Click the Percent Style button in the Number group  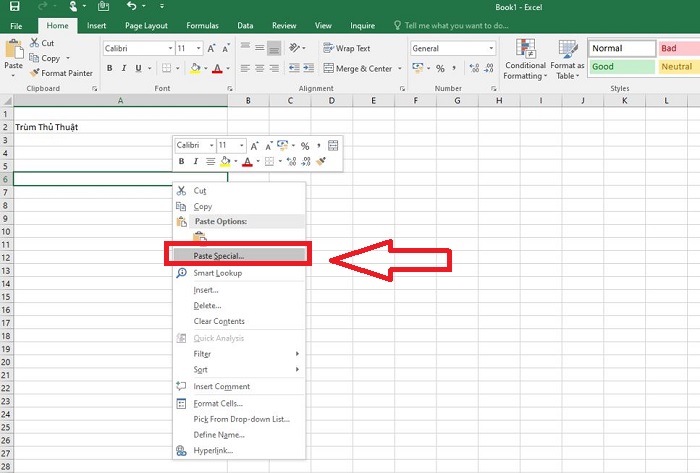[440, 68]
